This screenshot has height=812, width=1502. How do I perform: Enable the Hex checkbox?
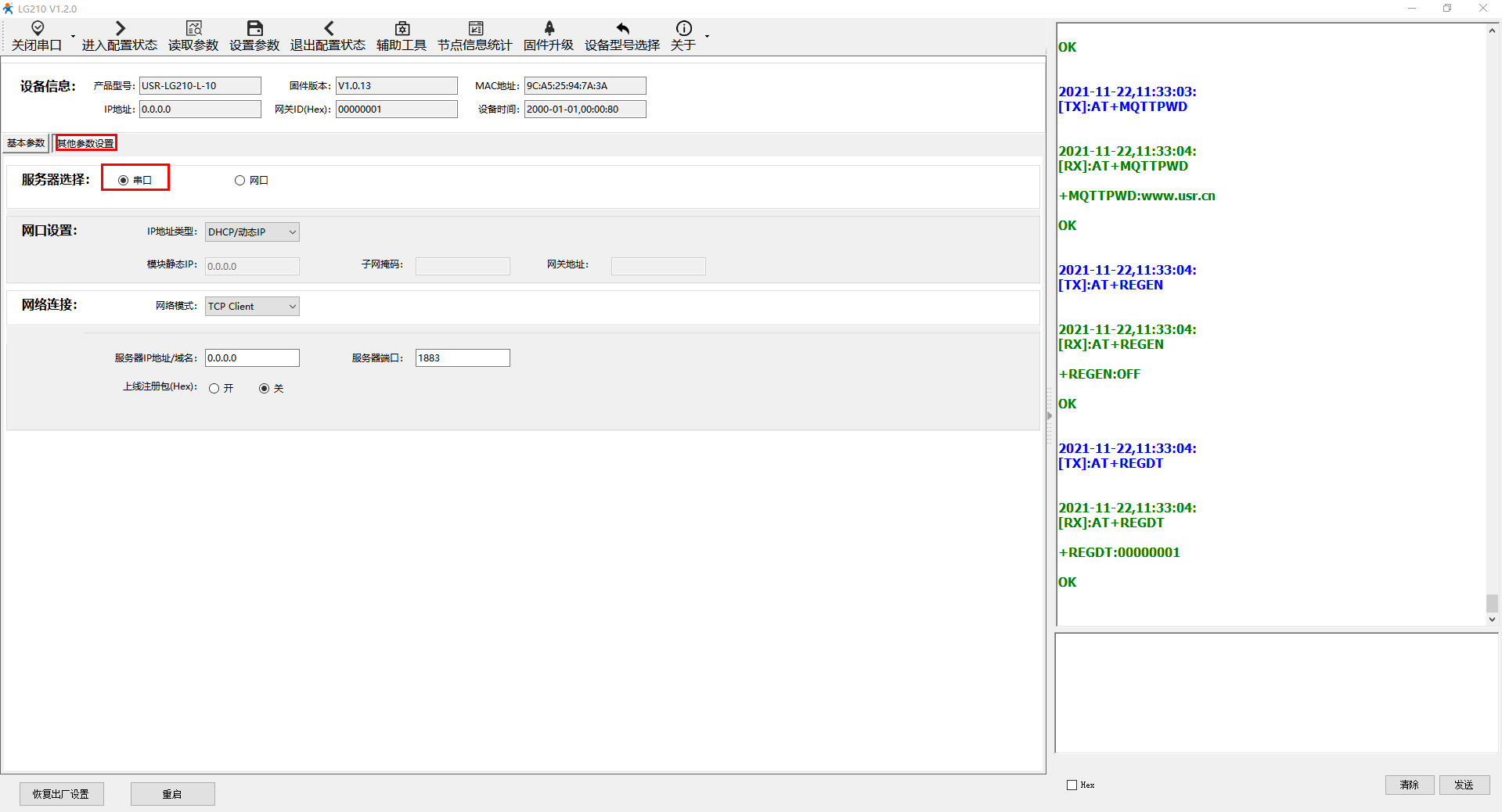(x=1072, y=785)
